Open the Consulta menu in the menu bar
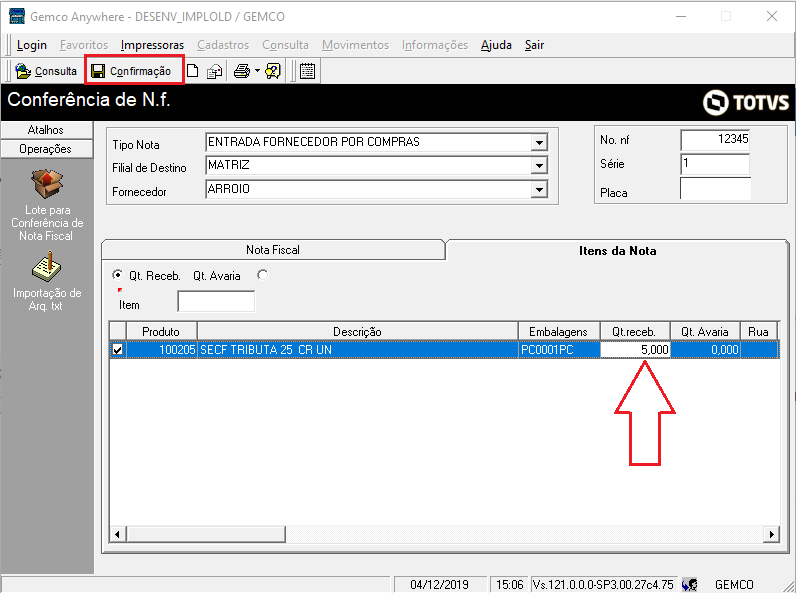 [285, 45]
